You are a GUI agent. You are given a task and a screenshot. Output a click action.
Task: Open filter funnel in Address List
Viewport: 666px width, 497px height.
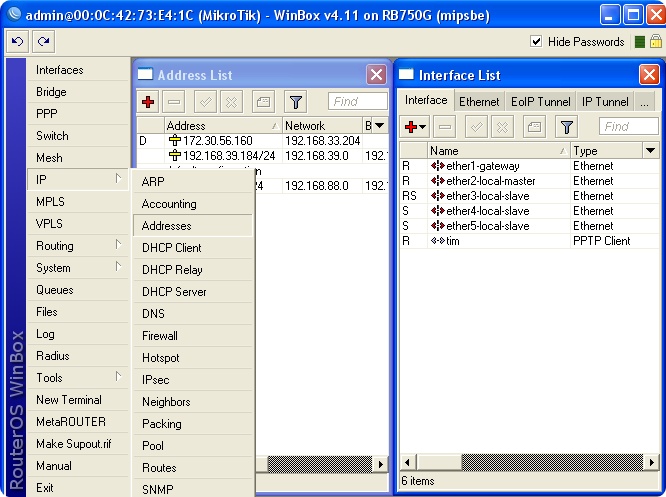pos(296,102)
